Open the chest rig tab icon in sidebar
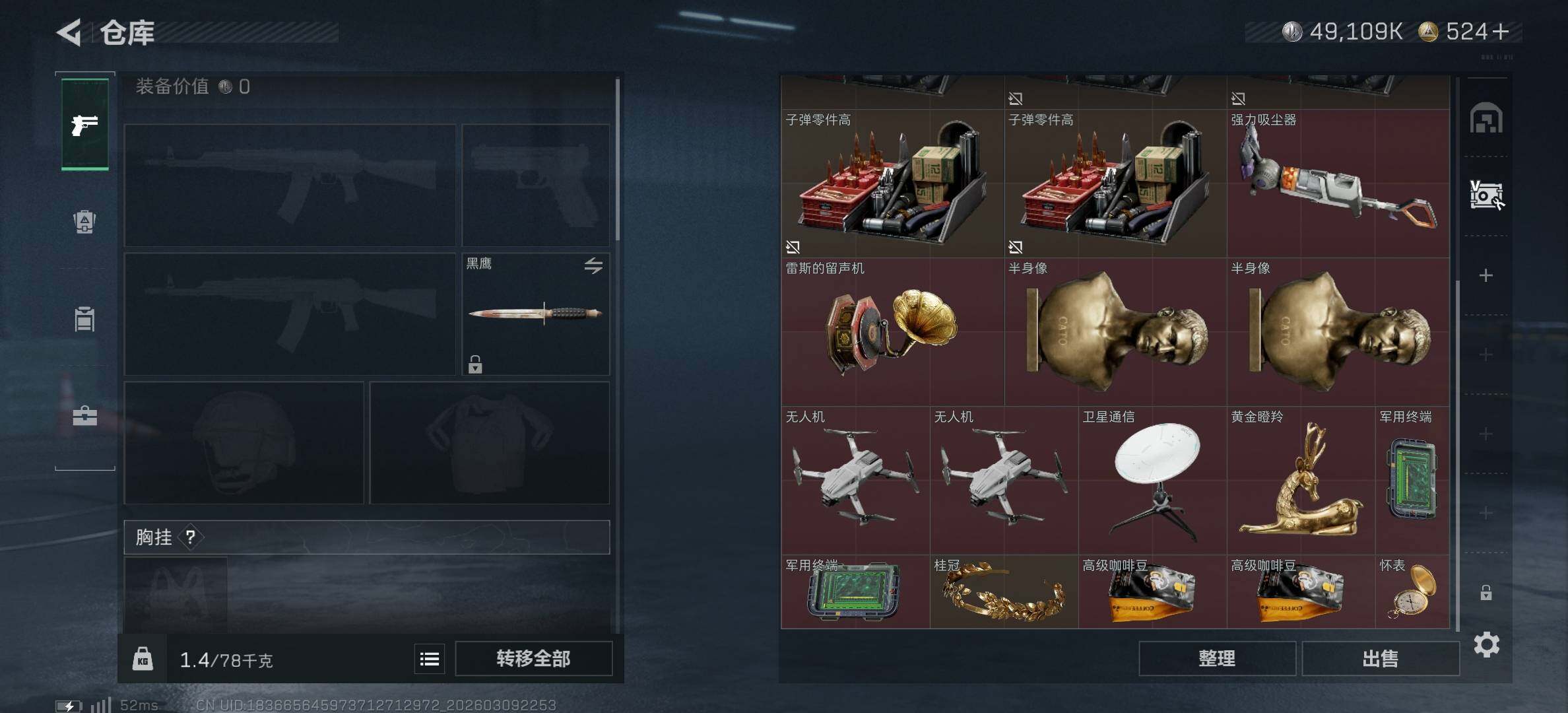This screenshot has height=713, width=1568. click(84, 319)
